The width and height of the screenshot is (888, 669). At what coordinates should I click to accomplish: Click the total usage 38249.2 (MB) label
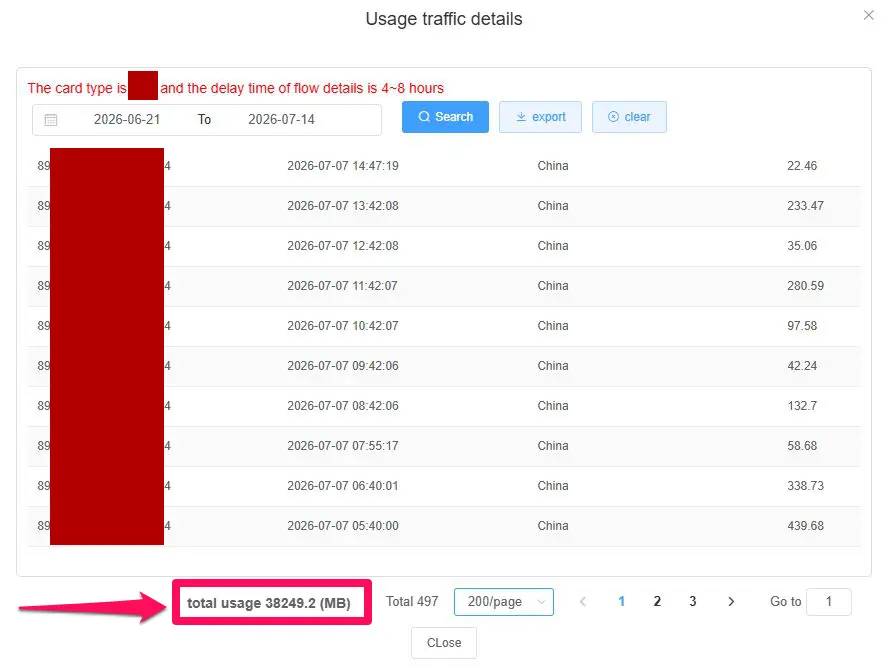[x=269, y=603]
